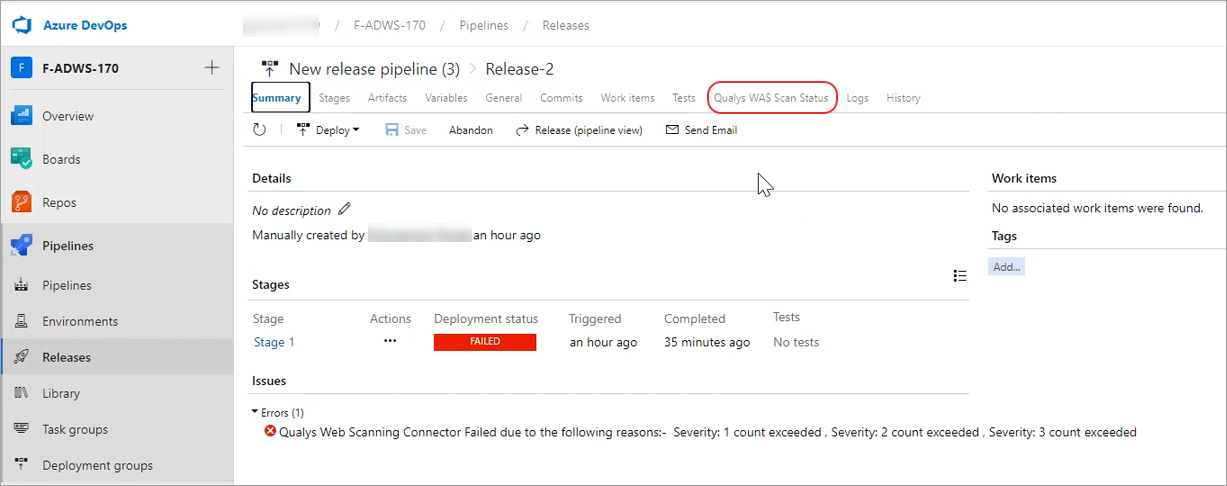
Task: Add new item with the plus icon
Action: point(212,68)
